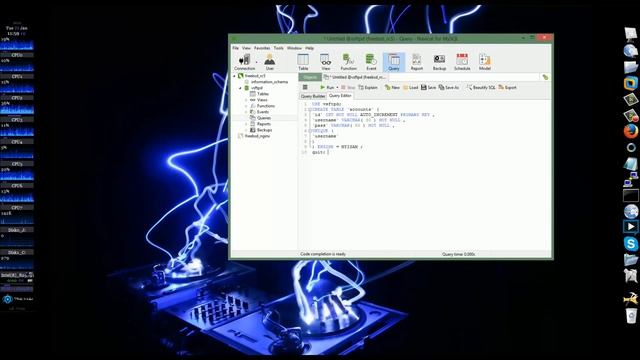Open the Favorites menu
This screenshot has width=640, height=360.
point(262,48)
